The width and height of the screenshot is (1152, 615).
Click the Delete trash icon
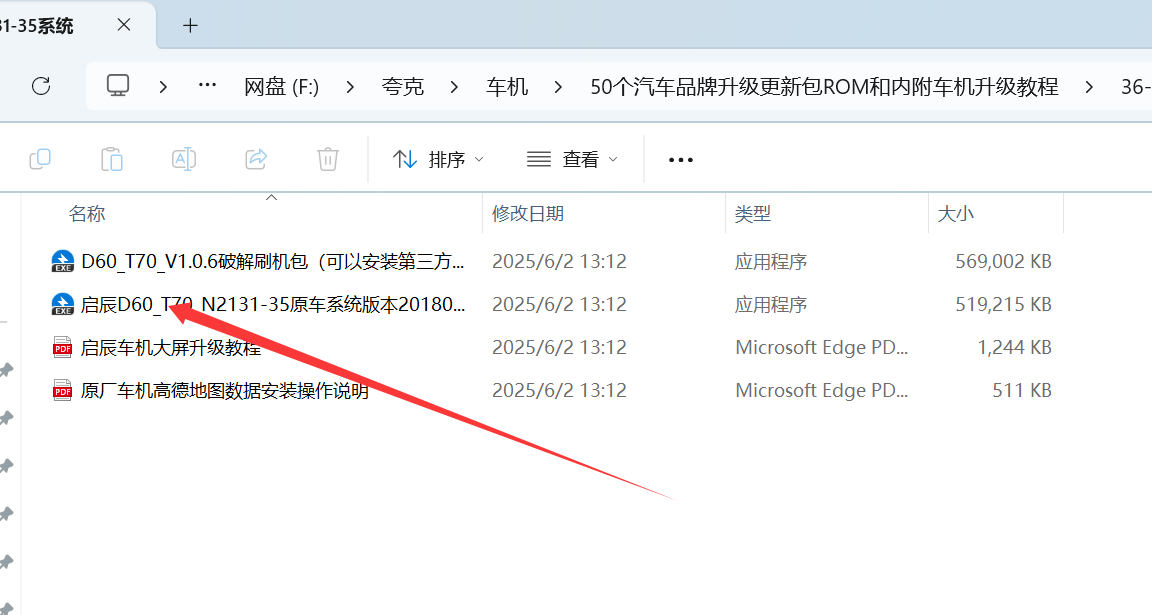(x=328, y=159)
